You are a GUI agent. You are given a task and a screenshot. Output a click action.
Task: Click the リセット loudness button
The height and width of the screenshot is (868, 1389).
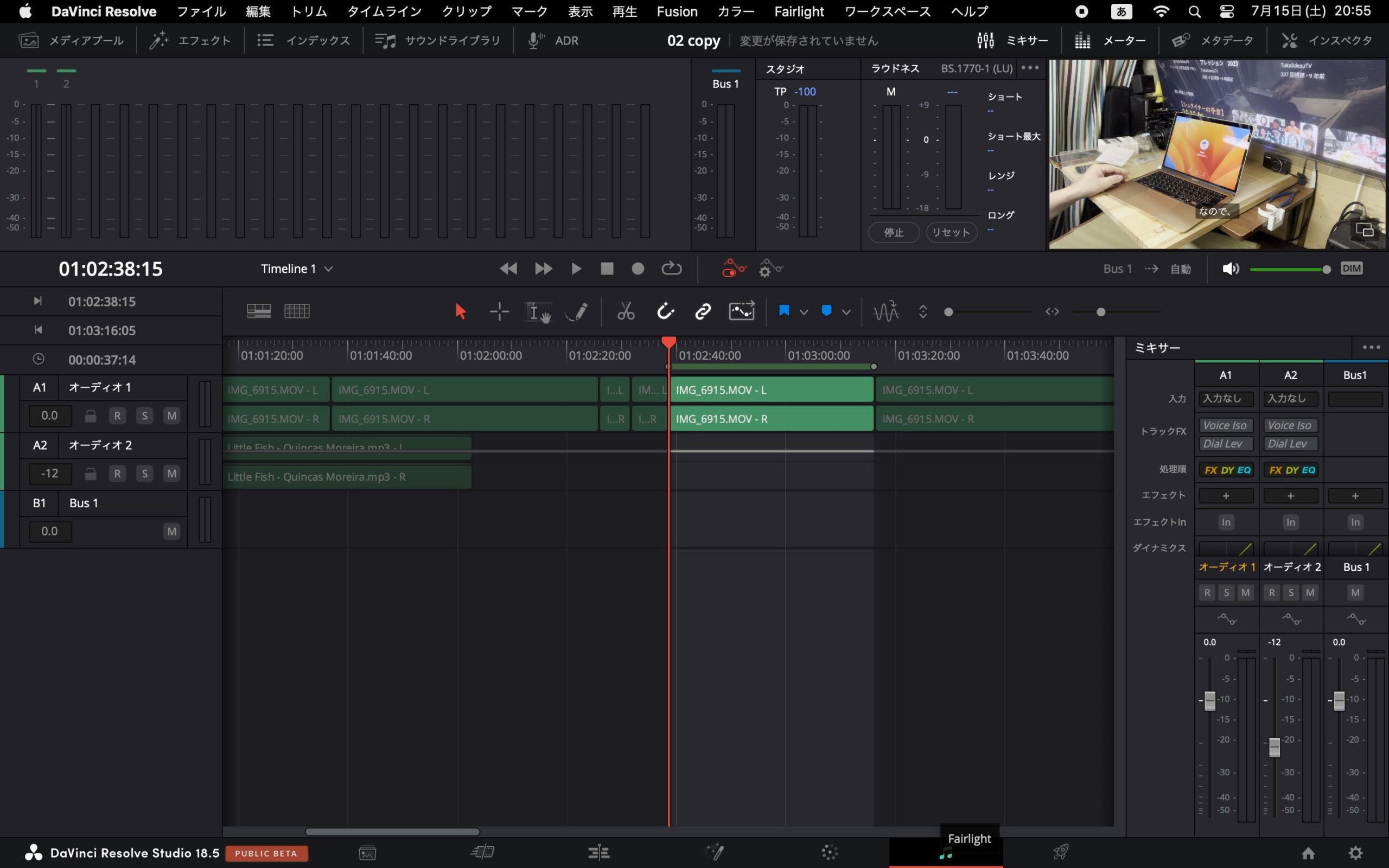click(951, 233)
